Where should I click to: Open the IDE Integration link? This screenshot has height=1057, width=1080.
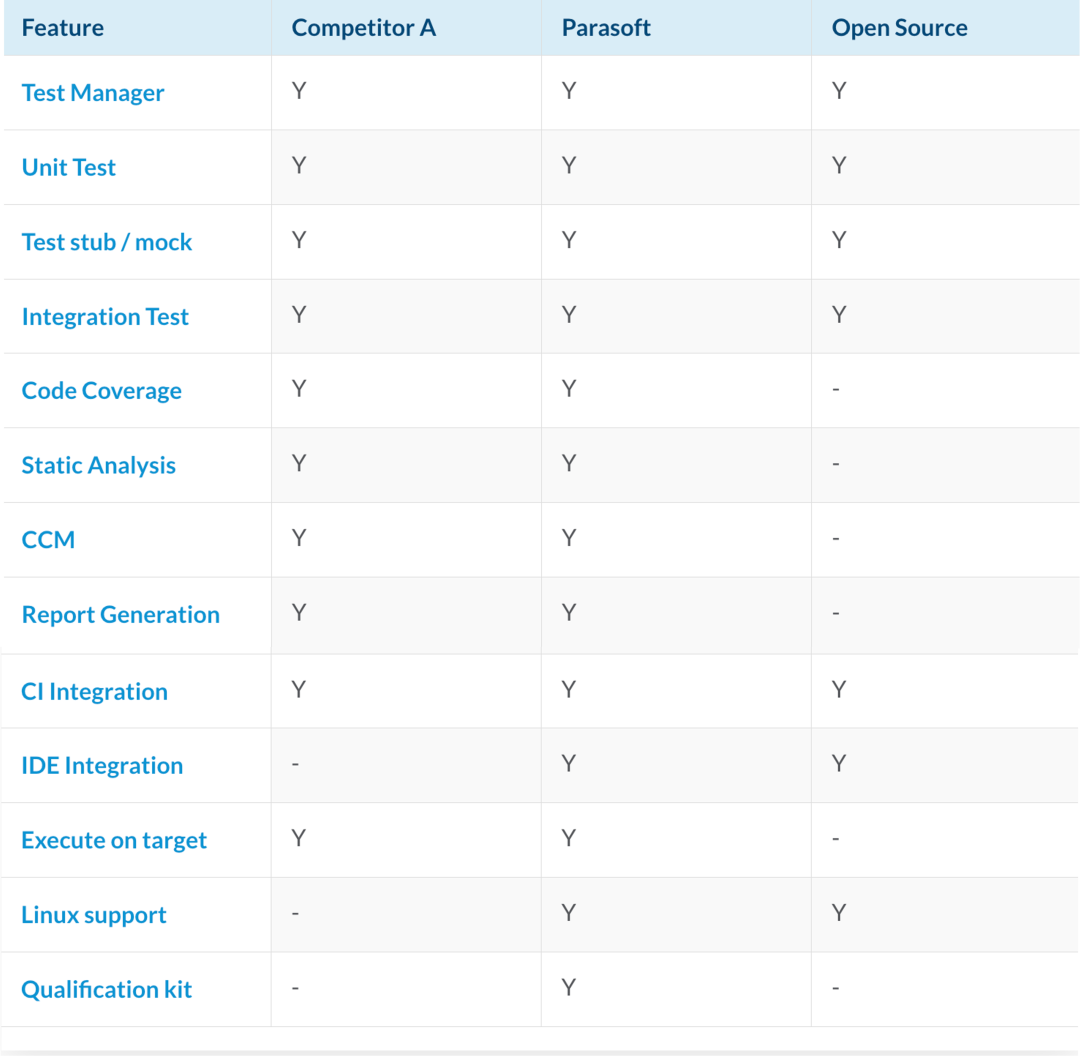pos(102,766)
